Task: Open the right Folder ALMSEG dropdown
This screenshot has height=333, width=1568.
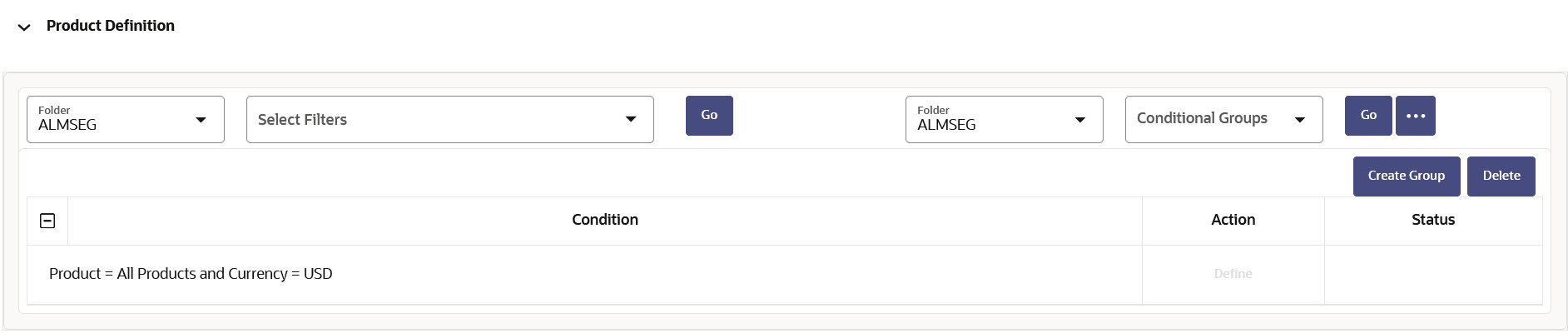Action: [1005, 119]
